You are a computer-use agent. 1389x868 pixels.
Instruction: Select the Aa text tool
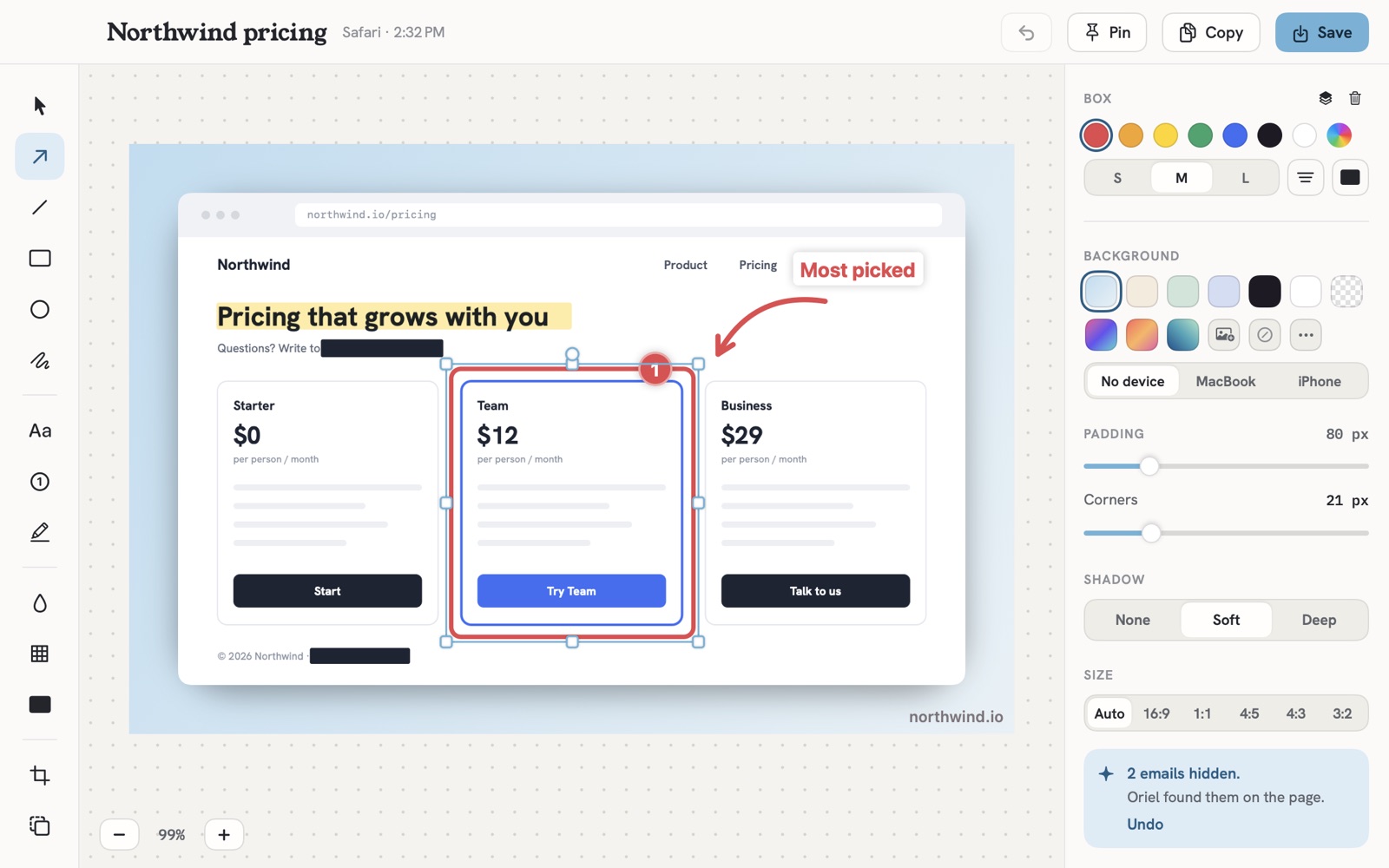point(40,431)
